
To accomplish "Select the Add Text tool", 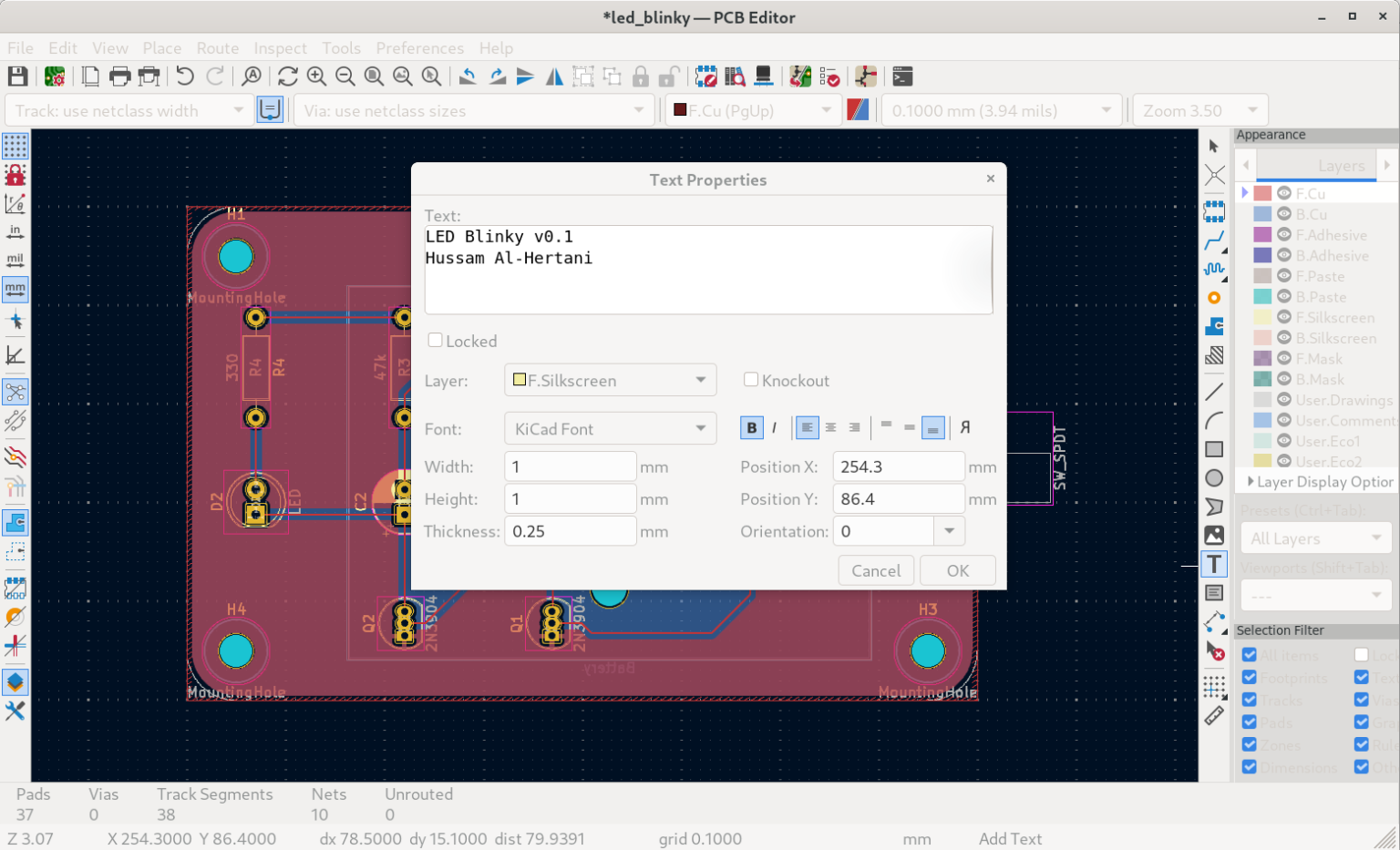I will [1214, 564].
